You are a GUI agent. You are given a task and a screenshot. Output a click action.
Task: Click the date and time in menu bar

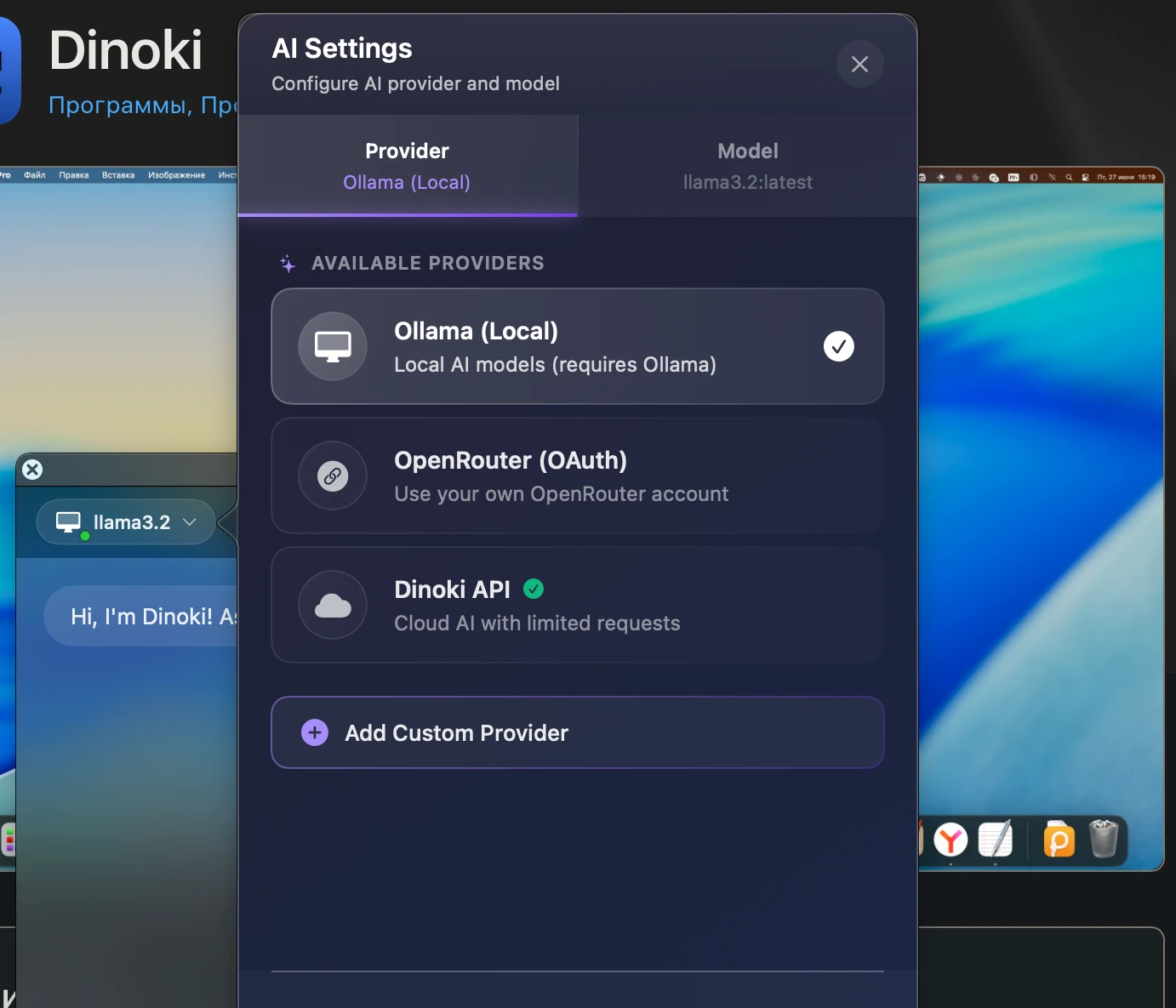[x=1126, y=178]
